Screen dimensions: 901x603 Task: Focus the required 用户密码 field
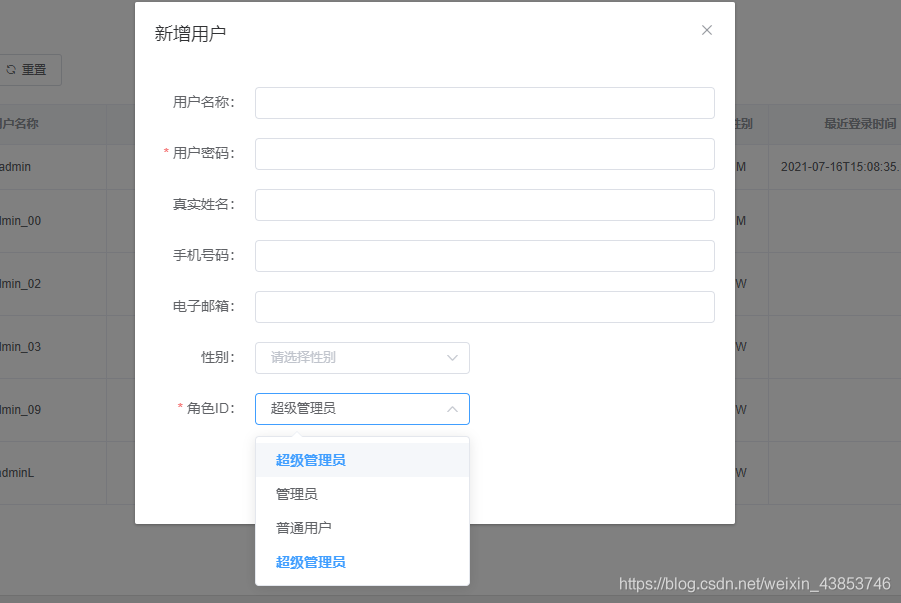click(x=484, y=153)
